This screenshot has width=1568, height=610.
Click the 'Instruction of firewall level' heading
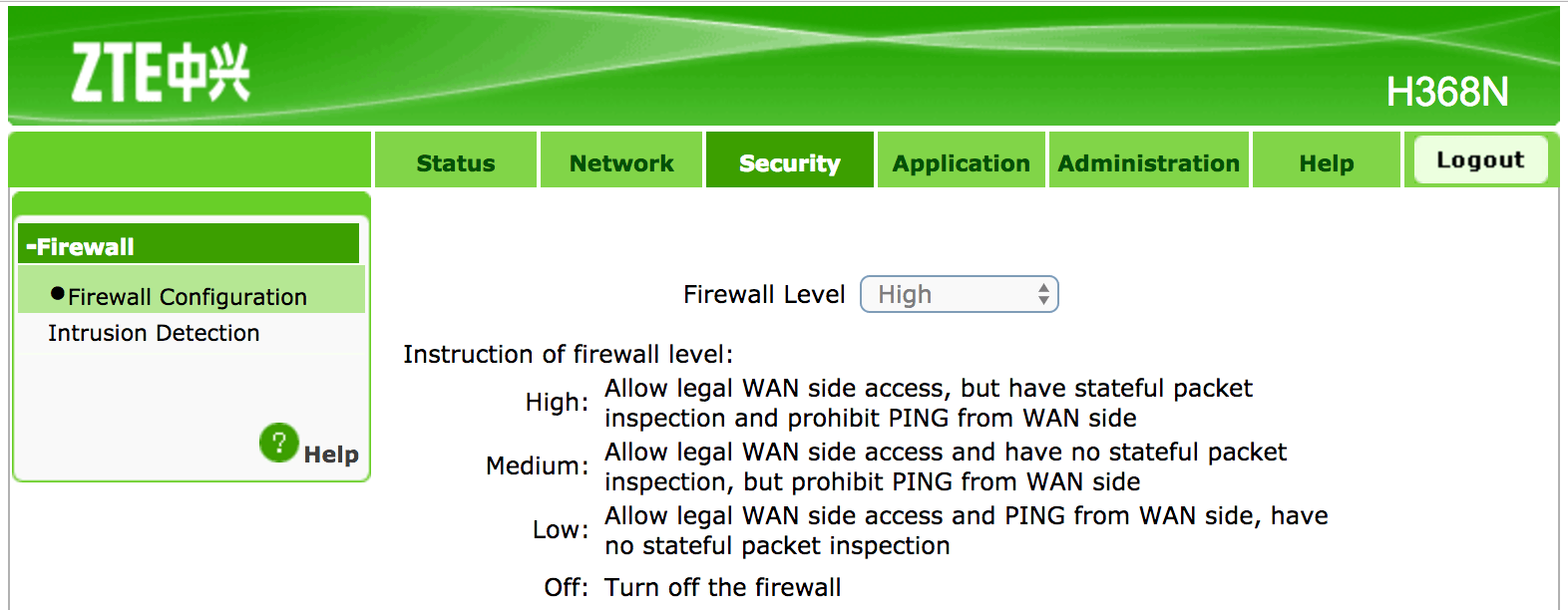point(568,355)
